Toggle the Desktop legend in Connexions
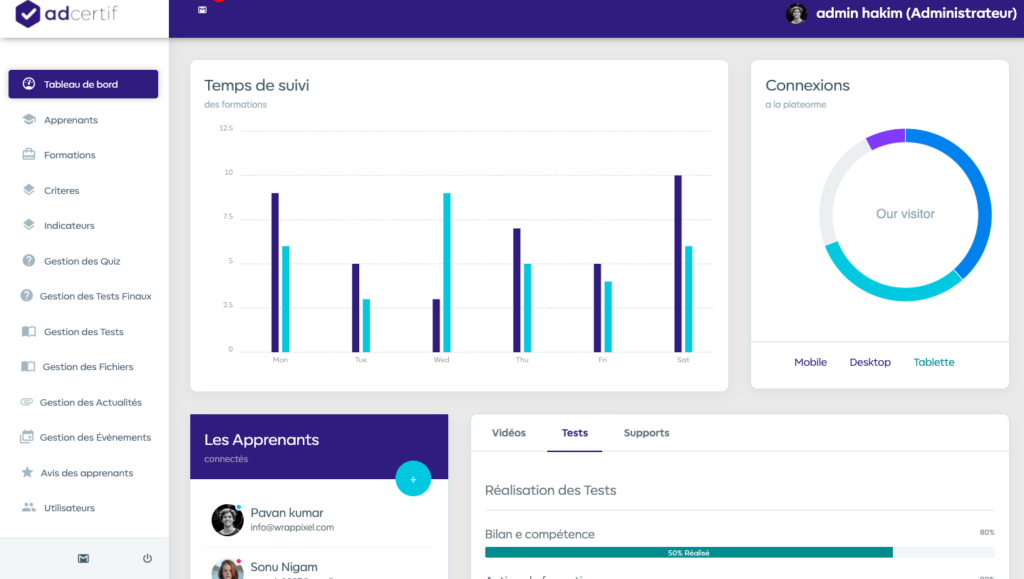 (869, 362)
